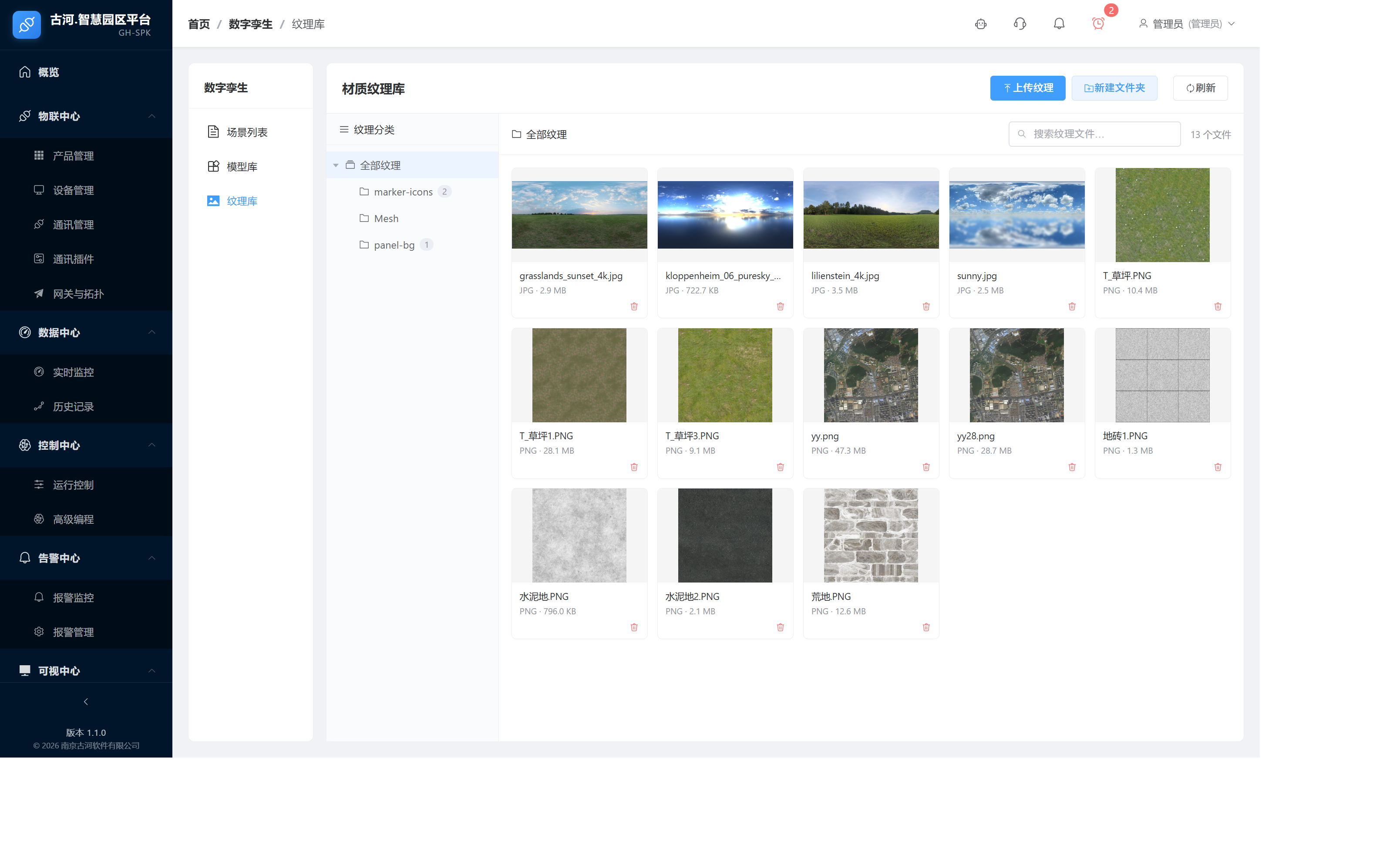Click the robot assistant icon in header

[x=980, y=24]
